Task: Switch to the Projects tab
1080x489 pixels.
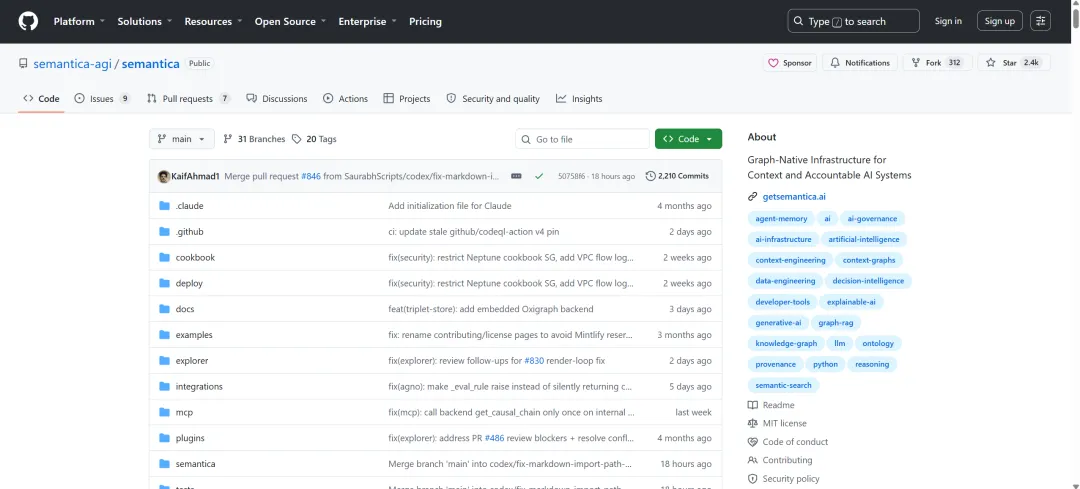Action: pos(407,98)
